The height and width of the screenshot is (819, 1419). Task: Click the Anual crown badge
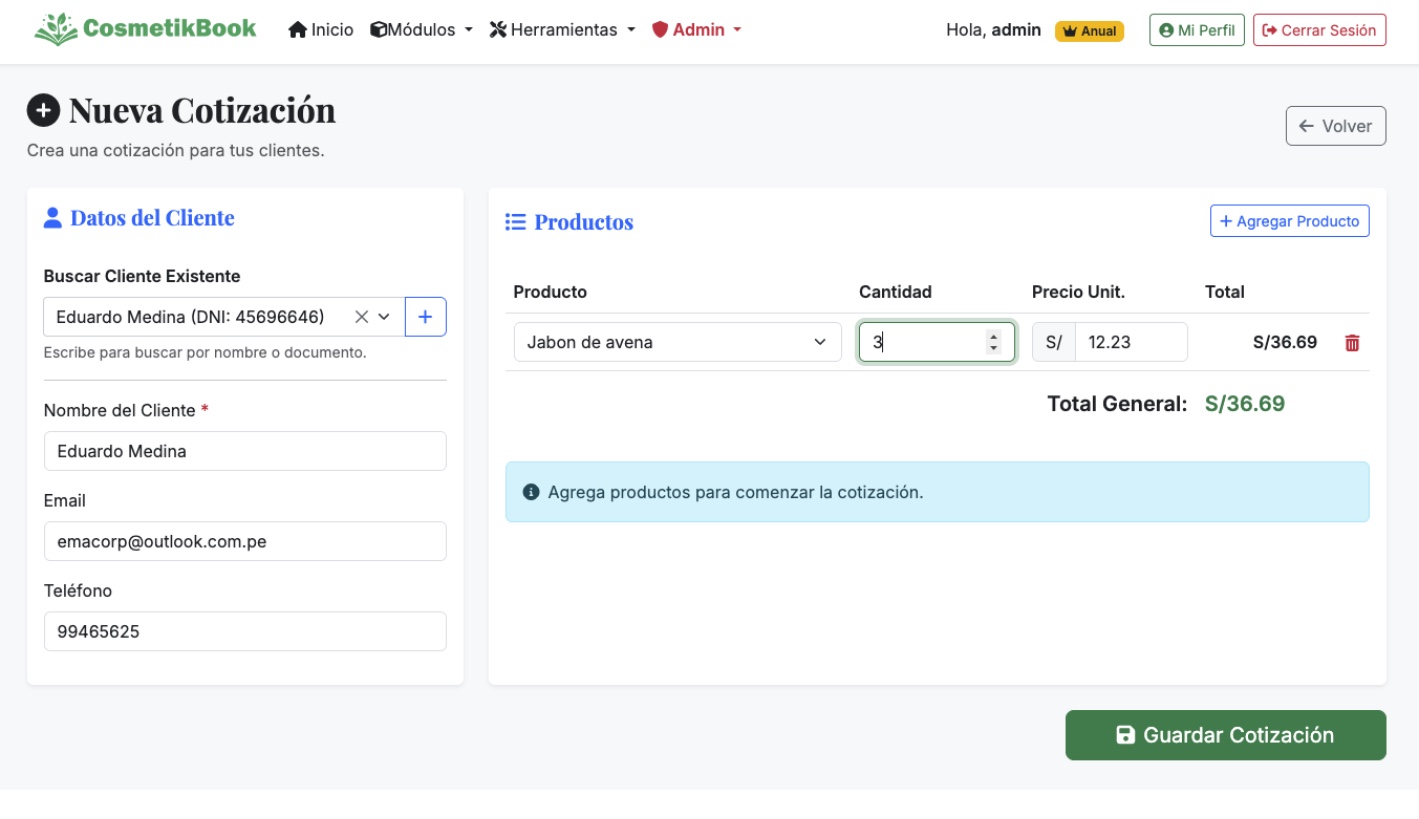click(1089, 31)
